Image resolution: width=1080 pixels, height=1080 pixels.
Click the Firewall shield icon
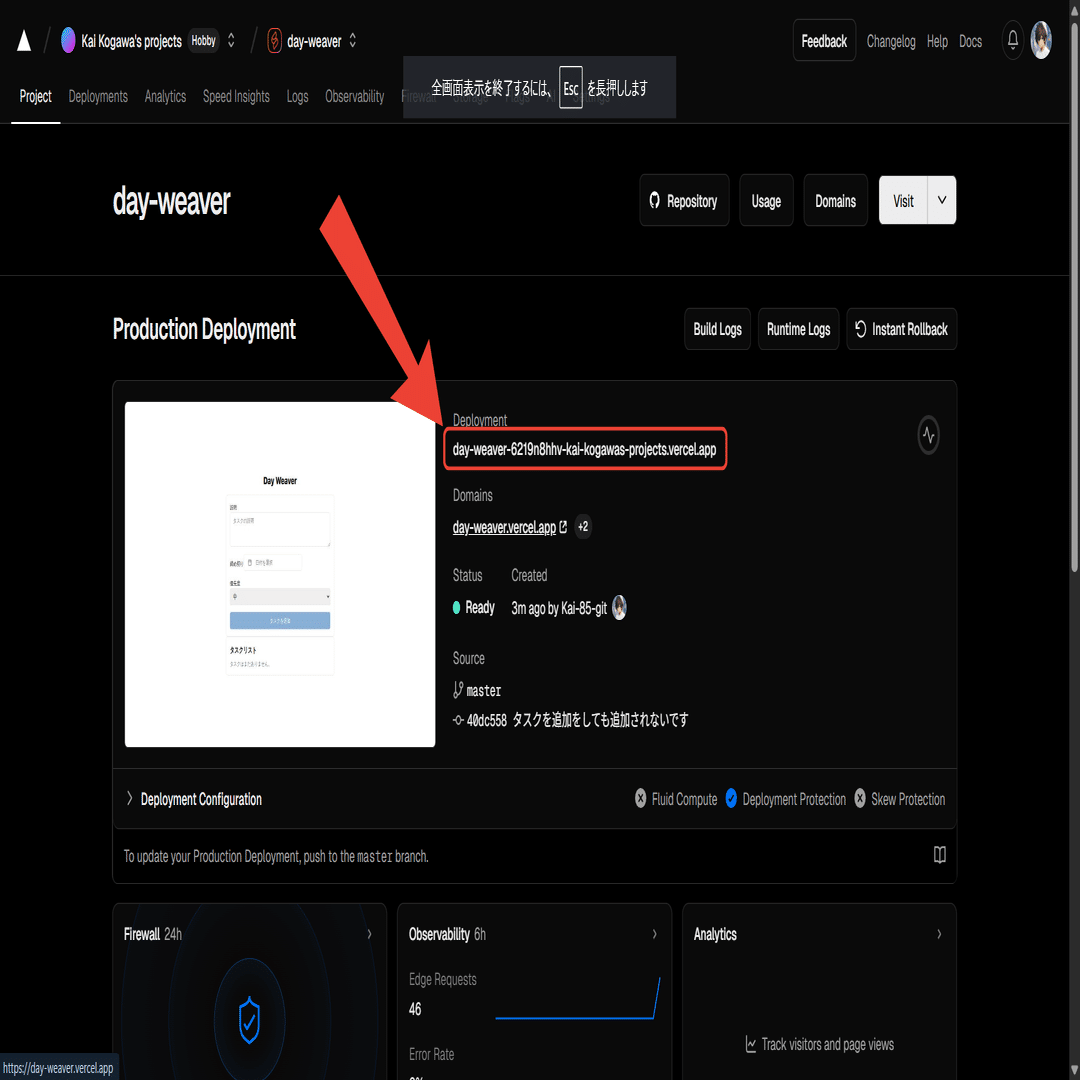click(249, 1020)
